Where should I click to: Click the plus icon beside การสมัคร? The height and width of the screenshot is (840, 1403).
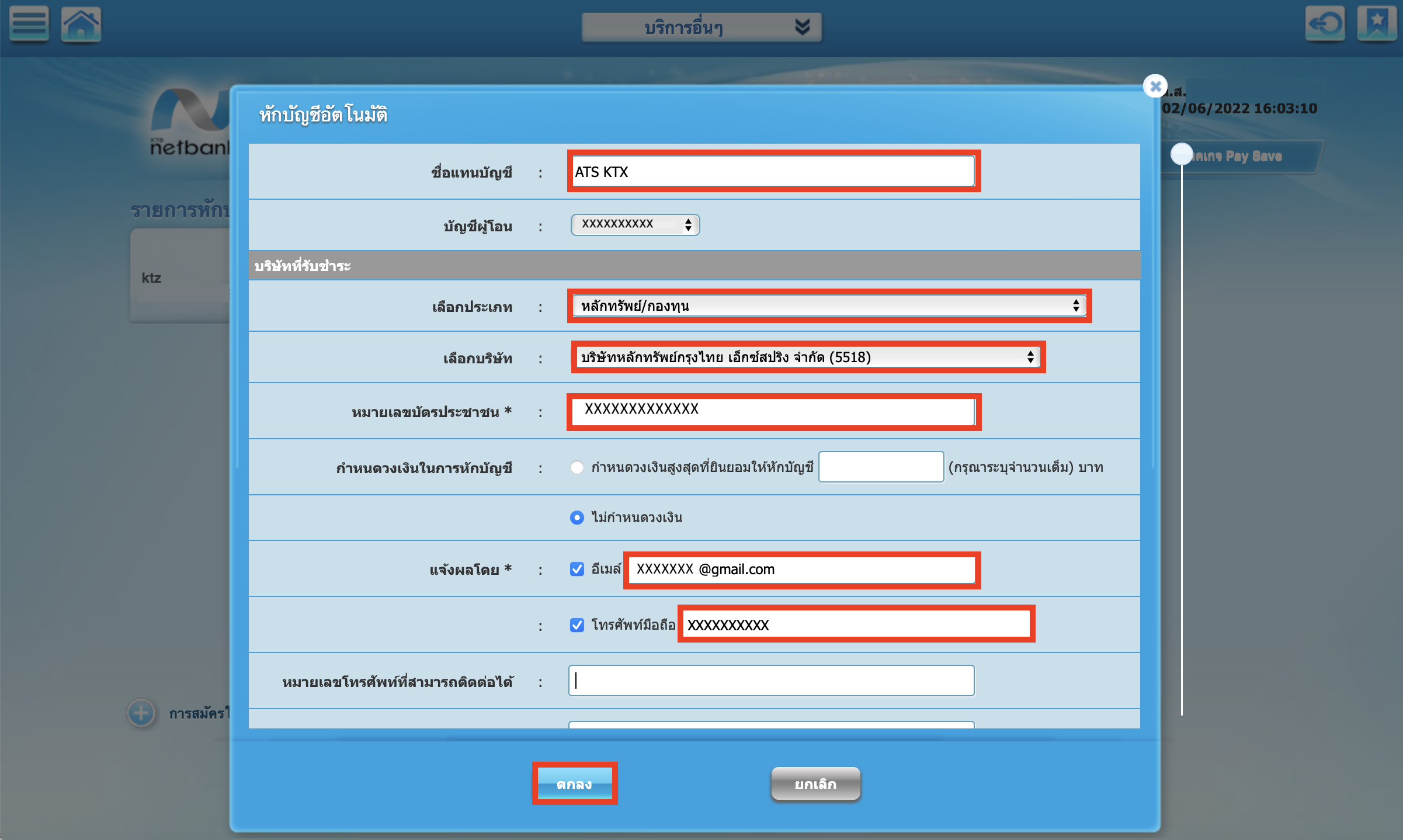click(141, 713)
